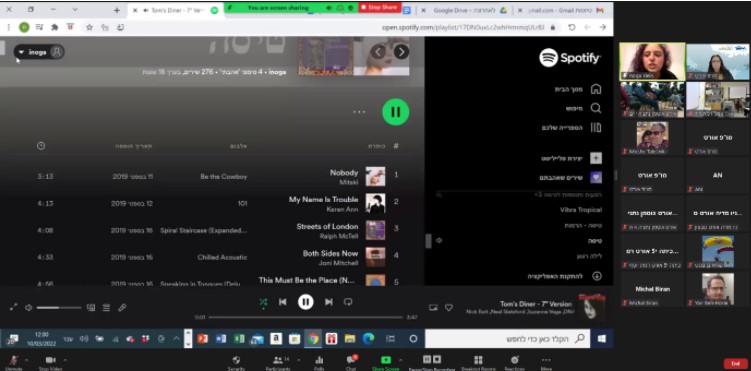Screen dimensions: 751x371
Task: Open Your Library icon in sidebar
Action: [x=596, y=127]
